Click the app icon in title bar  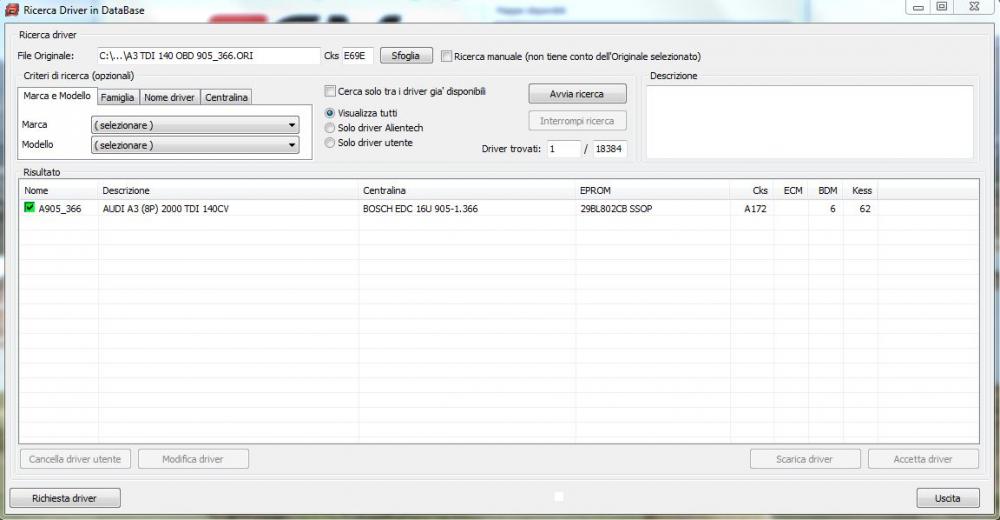pos(12,10)
